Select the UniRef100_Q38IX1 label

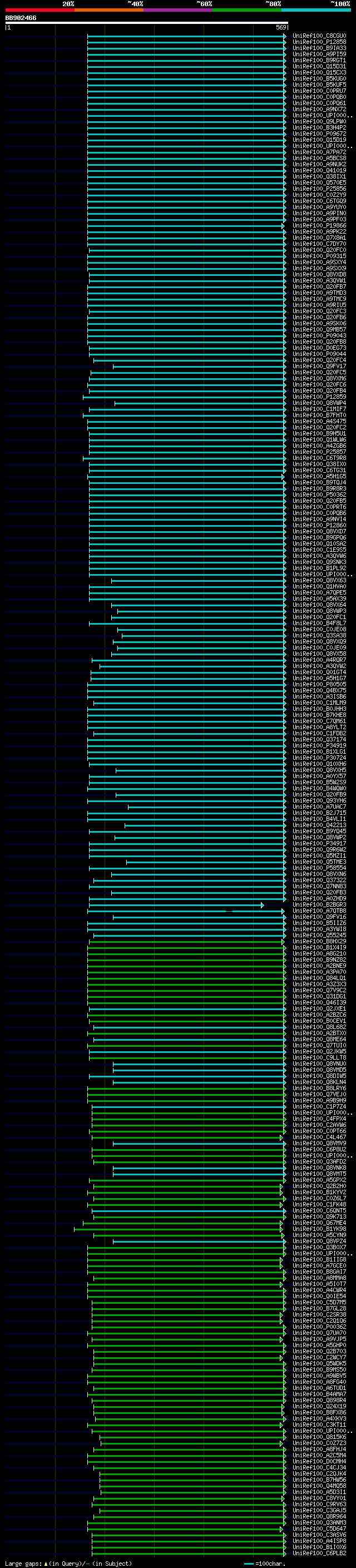[319, 176]
